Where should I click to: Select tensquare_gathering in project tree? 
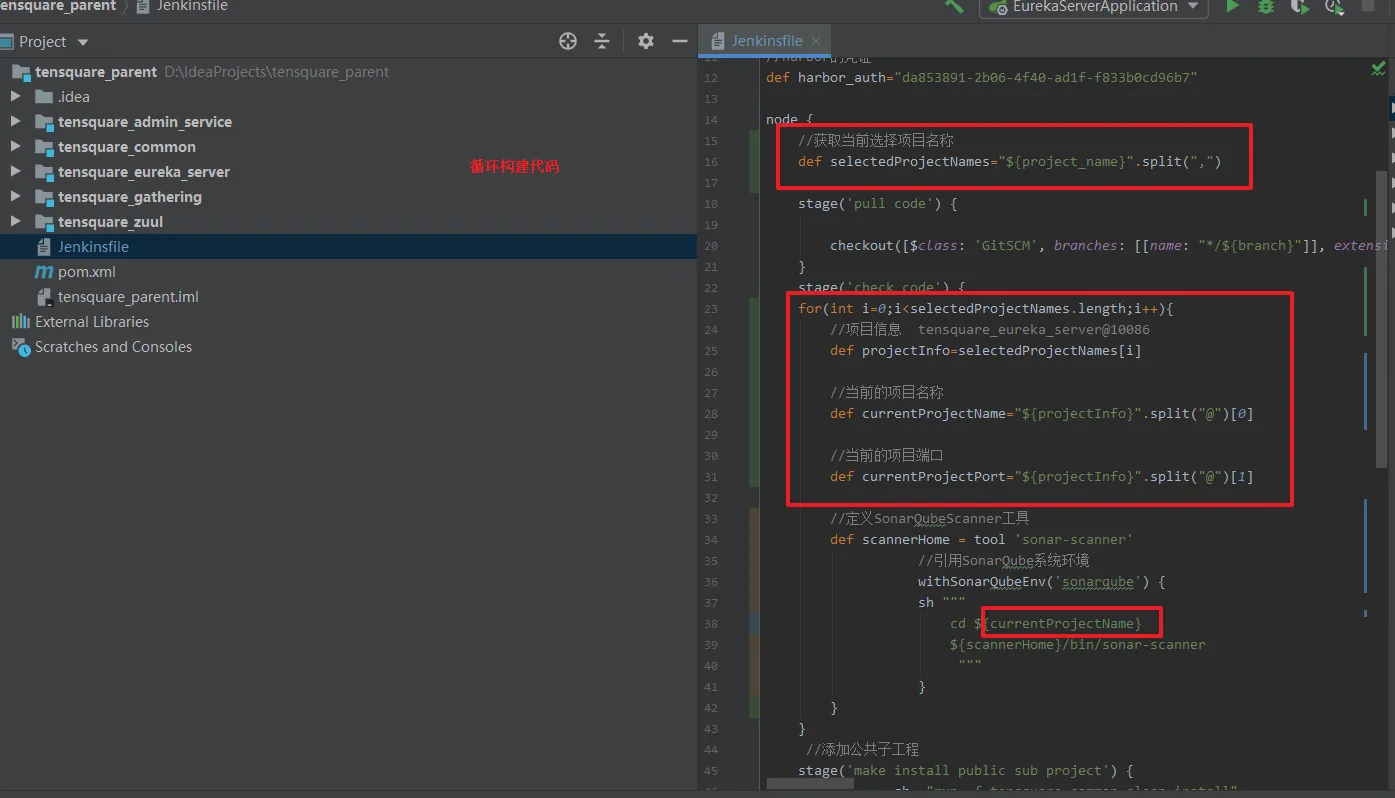click(130, 197)
